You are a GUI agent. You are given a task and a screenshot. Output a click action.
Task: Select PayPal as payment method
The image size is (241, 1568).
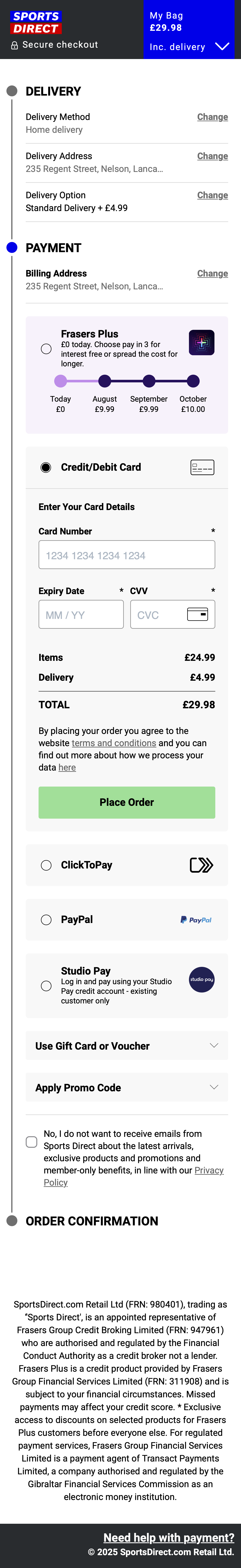click(x=46, y=920)
